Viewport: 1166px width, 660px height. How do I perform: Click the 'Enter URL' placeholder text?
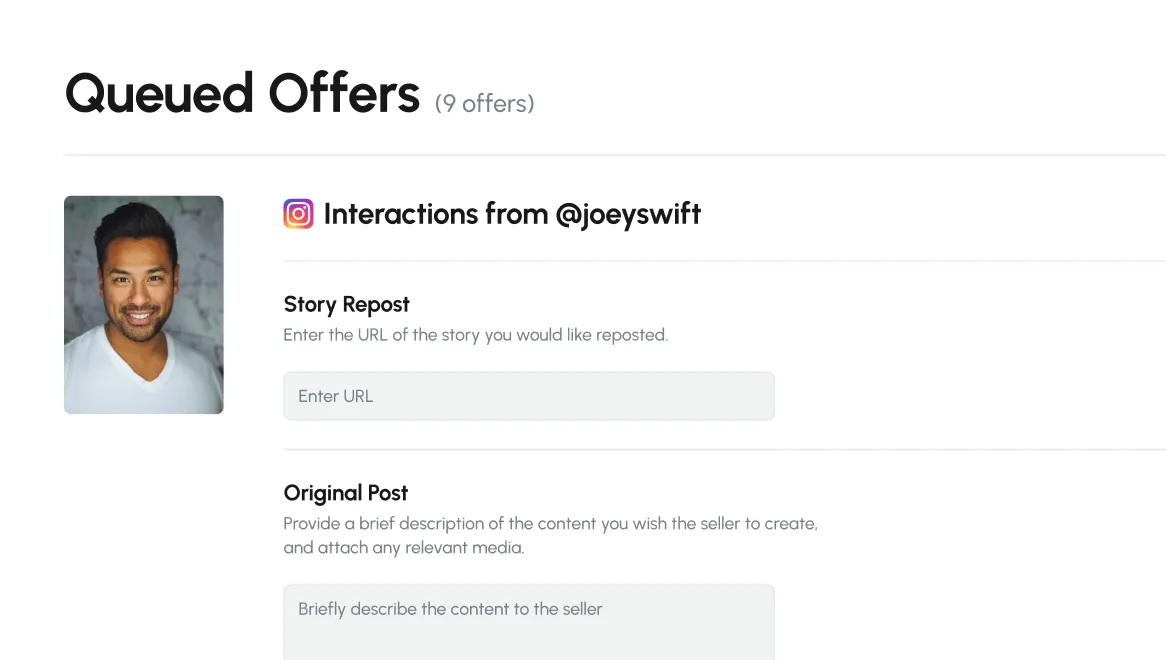pos(335,396)
